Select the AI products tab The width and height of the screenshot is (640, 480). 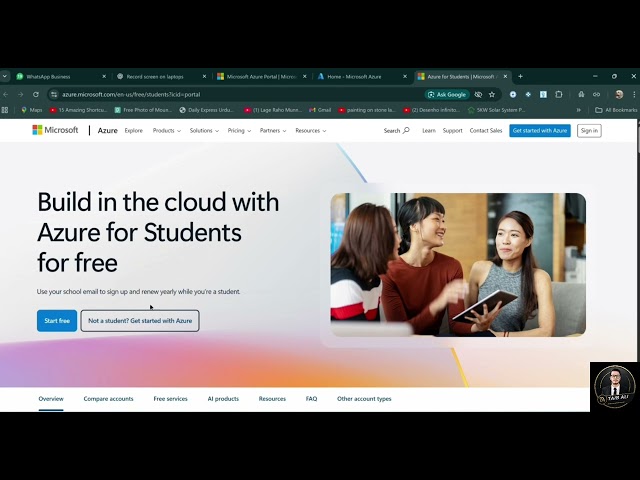pyautogui.click(x=223, y=399)
